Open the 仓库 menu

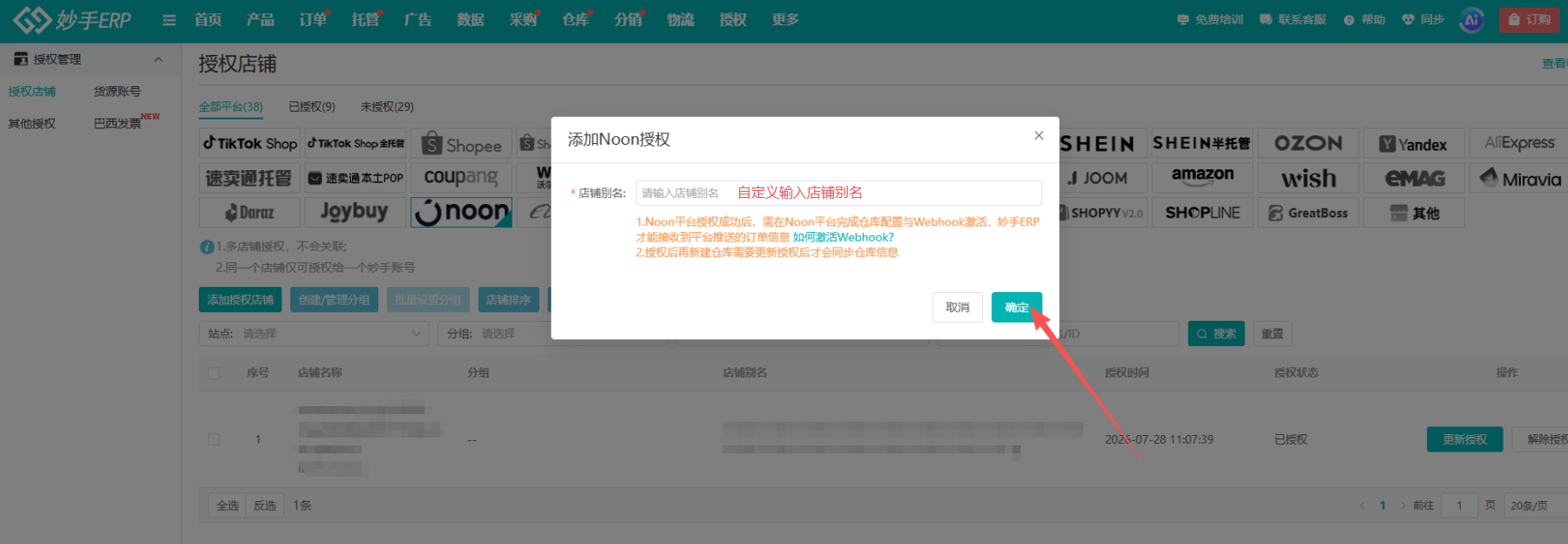pyautogui.click(x=575, y=19)
